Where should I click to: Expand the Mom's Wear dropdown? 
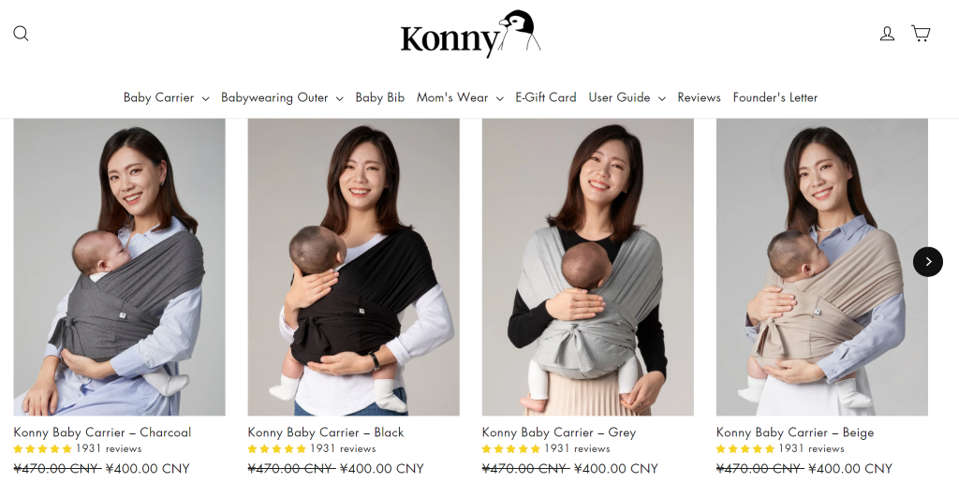point(460,97)
